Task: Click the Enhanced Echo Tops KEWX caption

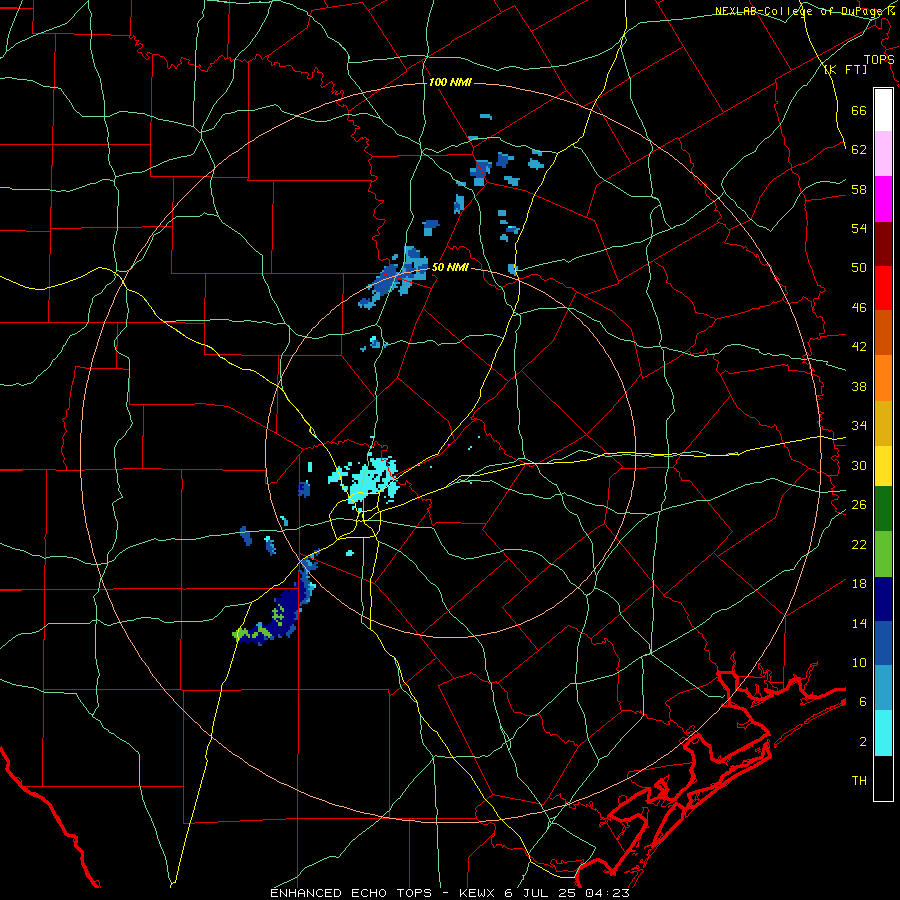Action: (449, 893)
